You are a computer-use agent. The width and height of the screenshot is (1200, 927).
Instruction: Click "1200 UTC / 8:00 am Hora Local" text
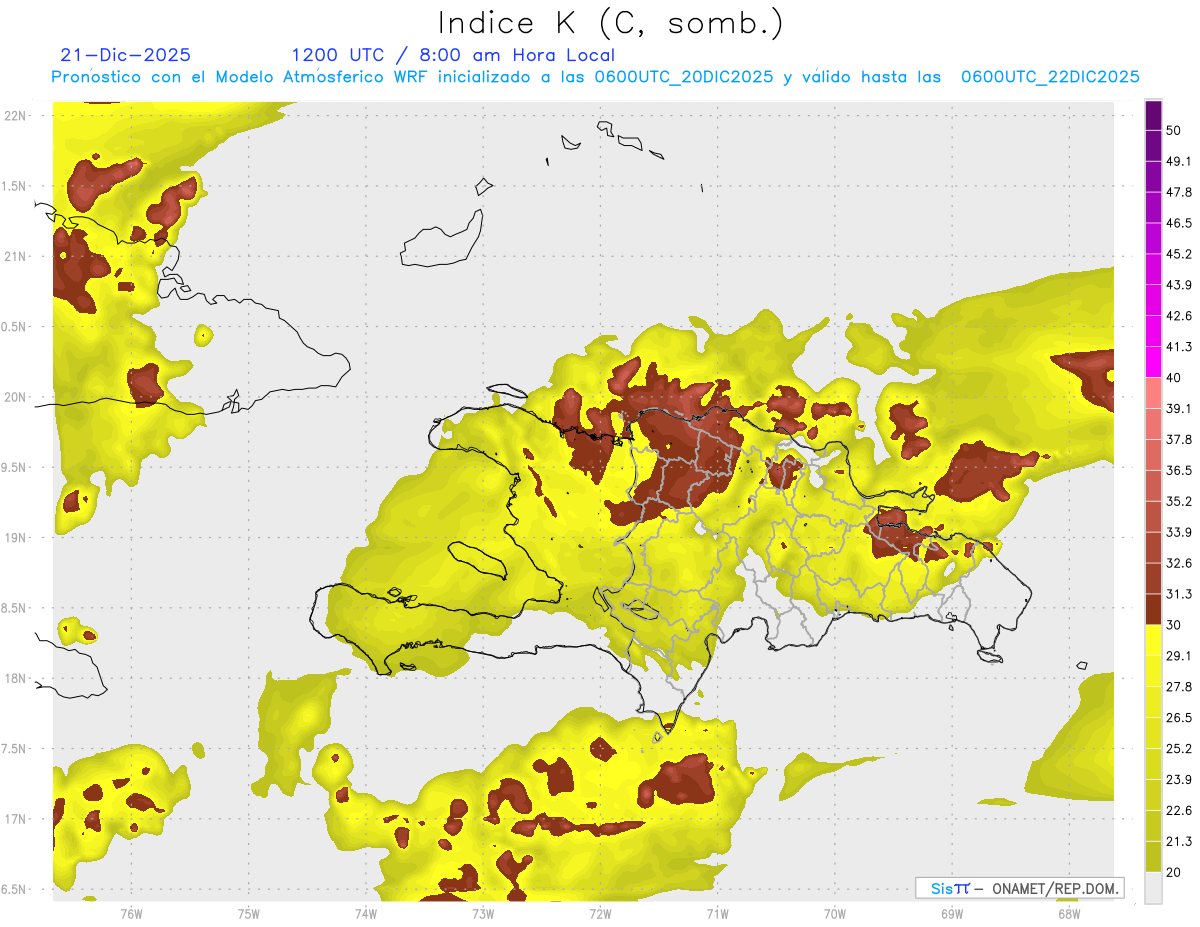[453, 55]
